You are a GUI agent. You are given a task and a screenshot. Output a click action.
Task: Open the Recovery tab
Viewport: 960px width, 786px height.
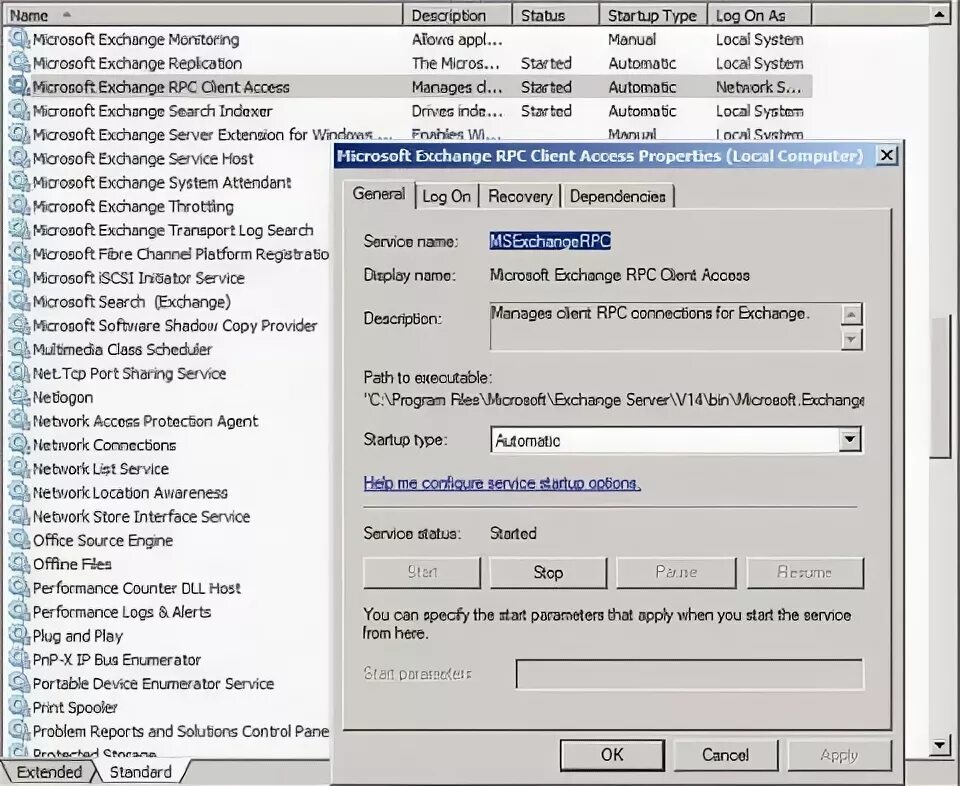click(x=520, y=196)
